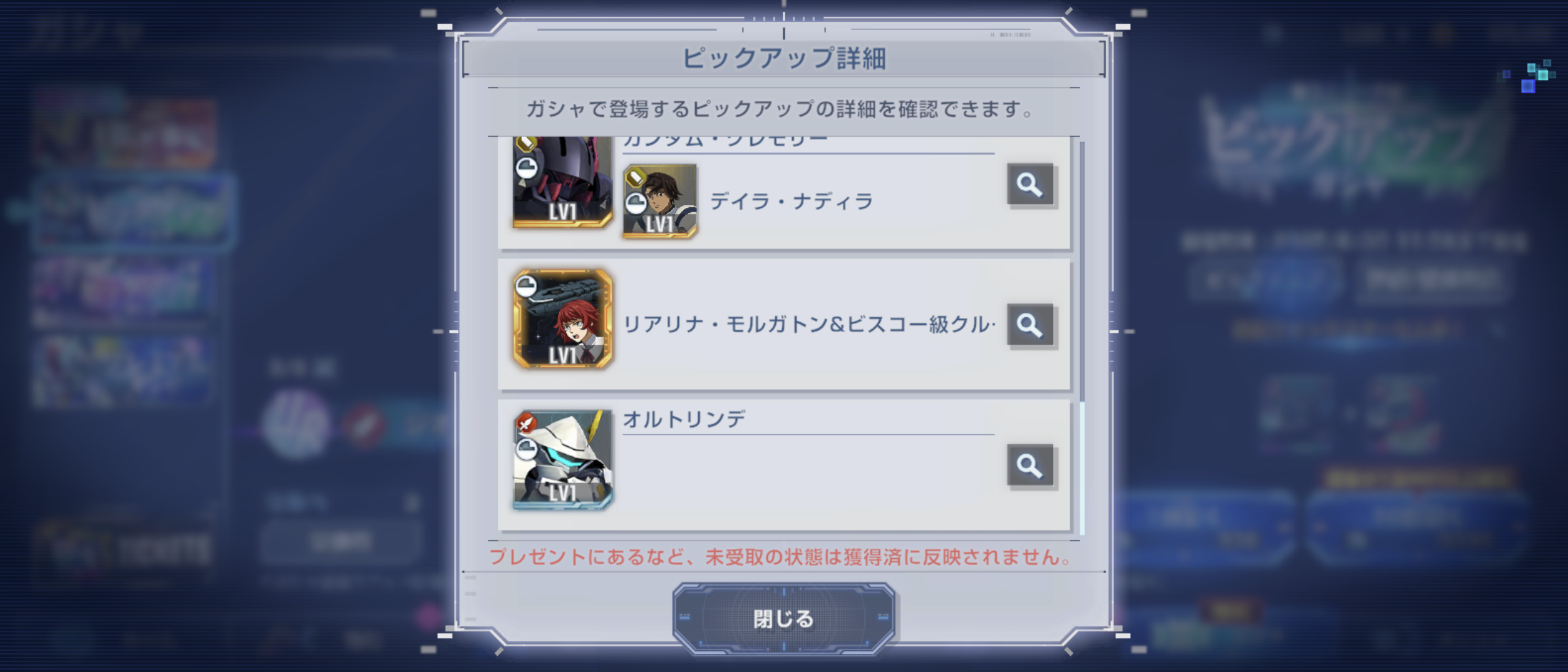Click the top blurred gacha banner on left
The image size is (1568, 672).
pyautogui.click(x=124, y=130)
